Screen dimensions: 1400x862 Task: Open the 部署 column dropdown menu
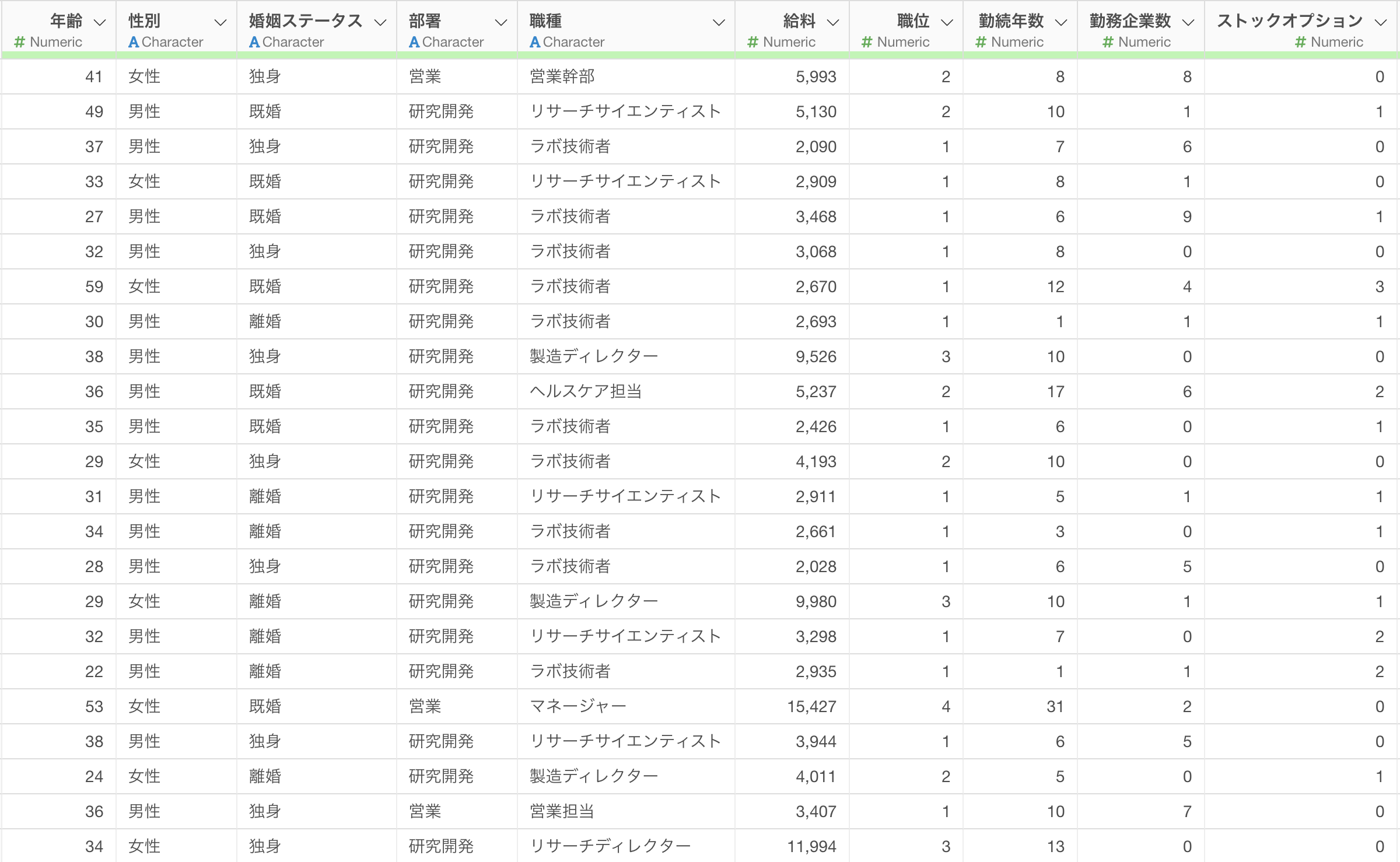coord(501,22)
